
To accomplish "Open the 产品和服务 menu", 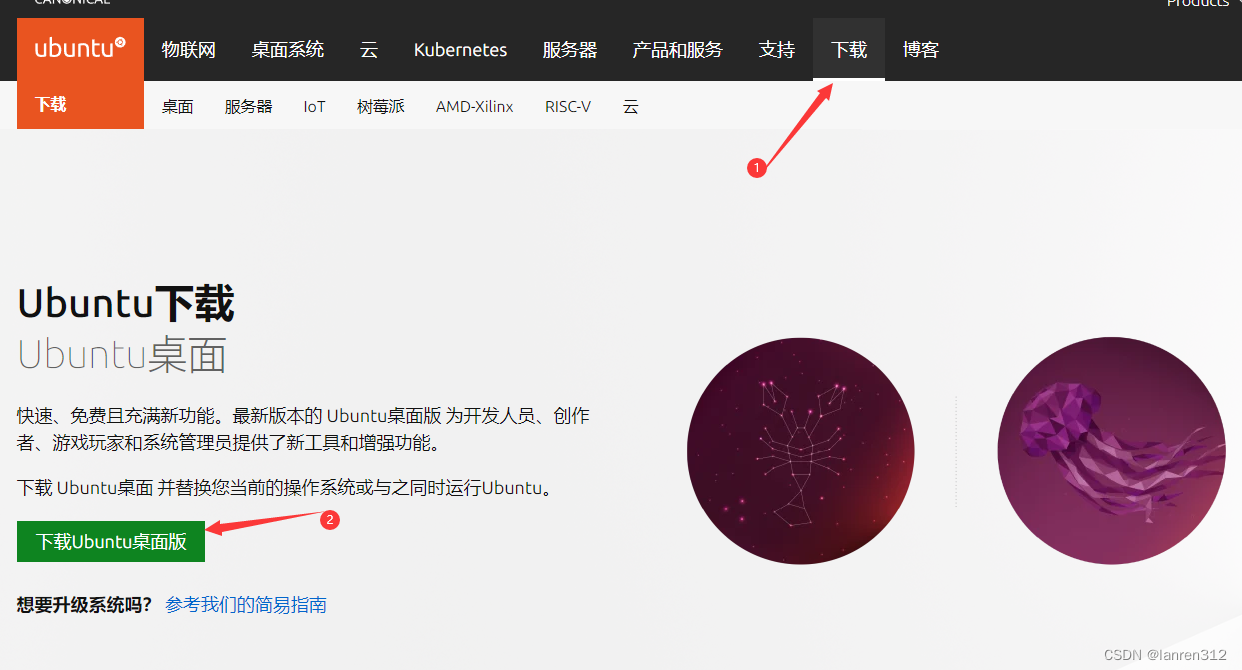I will tap(677, 50).
